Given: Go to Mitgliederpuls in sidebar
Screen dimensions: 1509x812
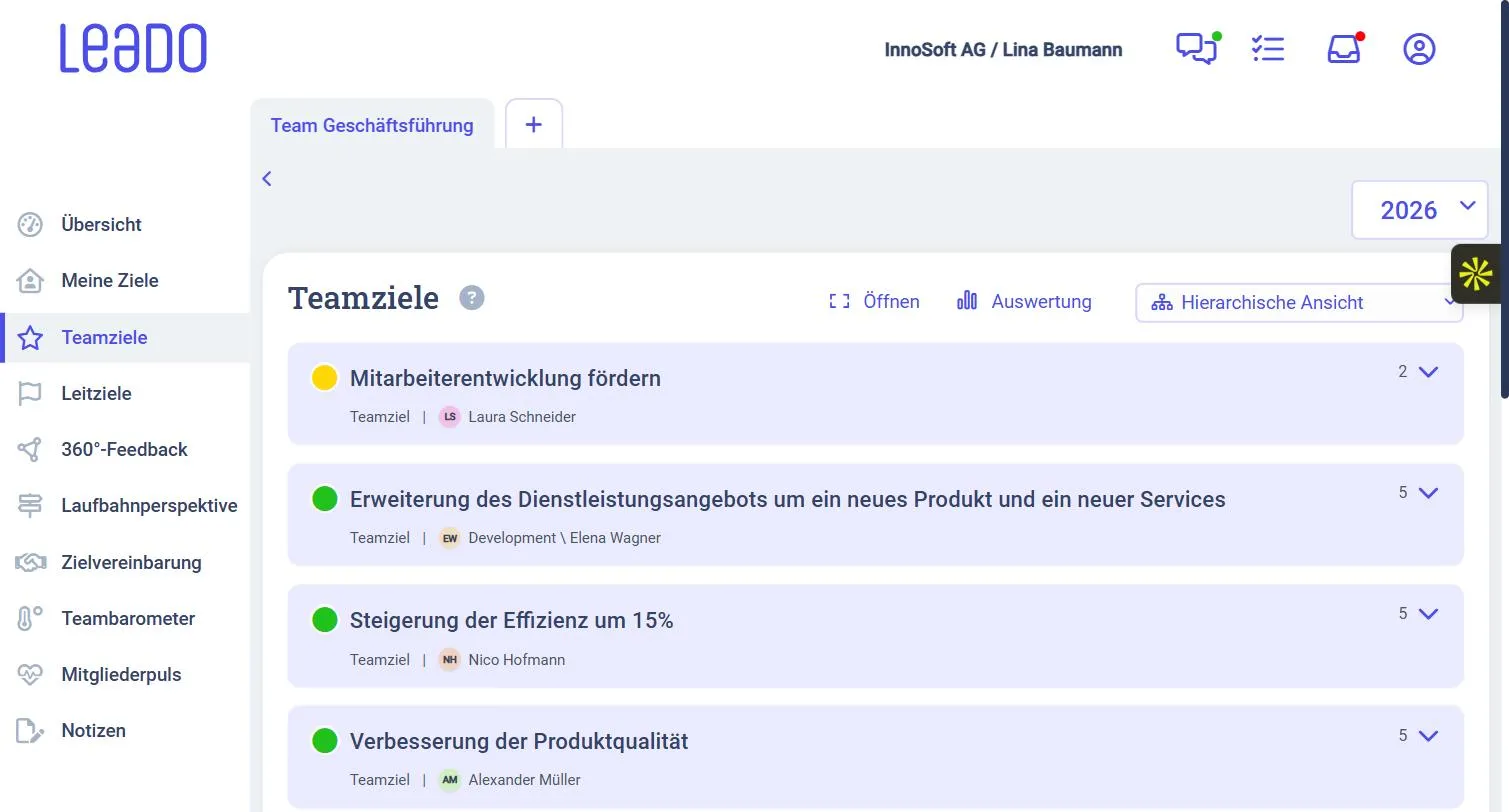Looking at the screenshot, I should coord(121,674).
